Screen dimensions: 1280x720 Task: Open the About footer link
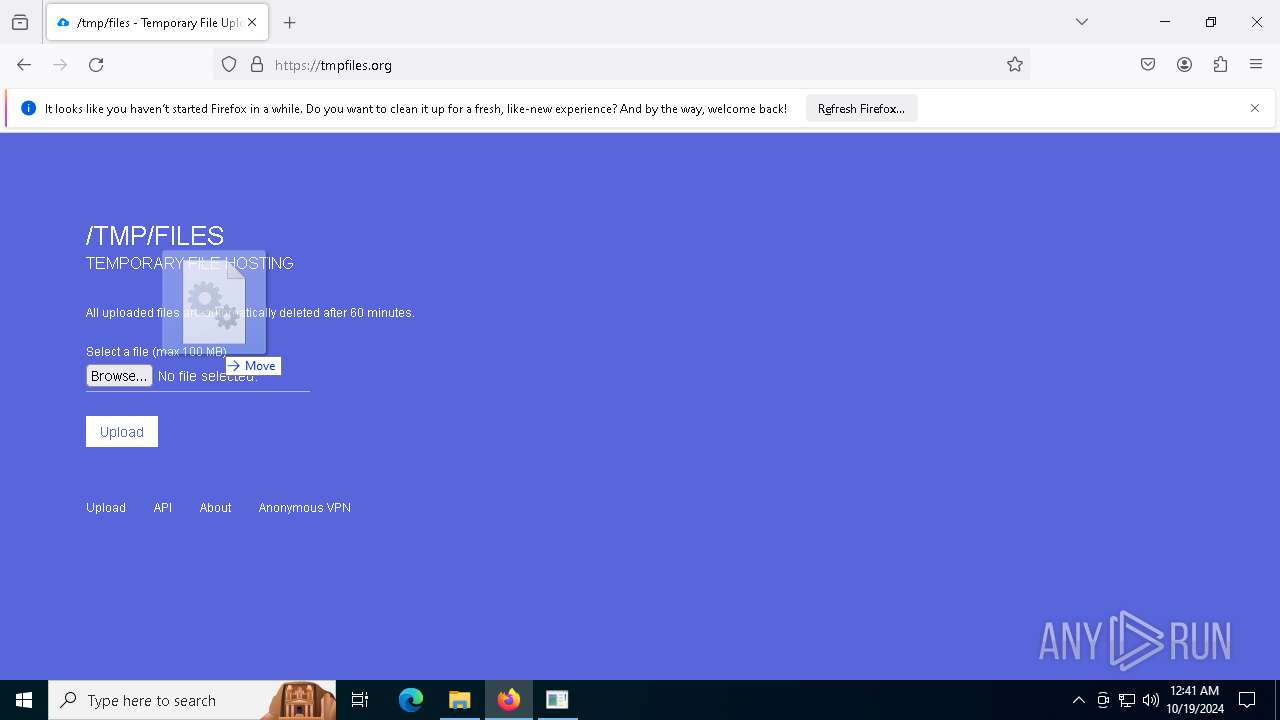215,508
